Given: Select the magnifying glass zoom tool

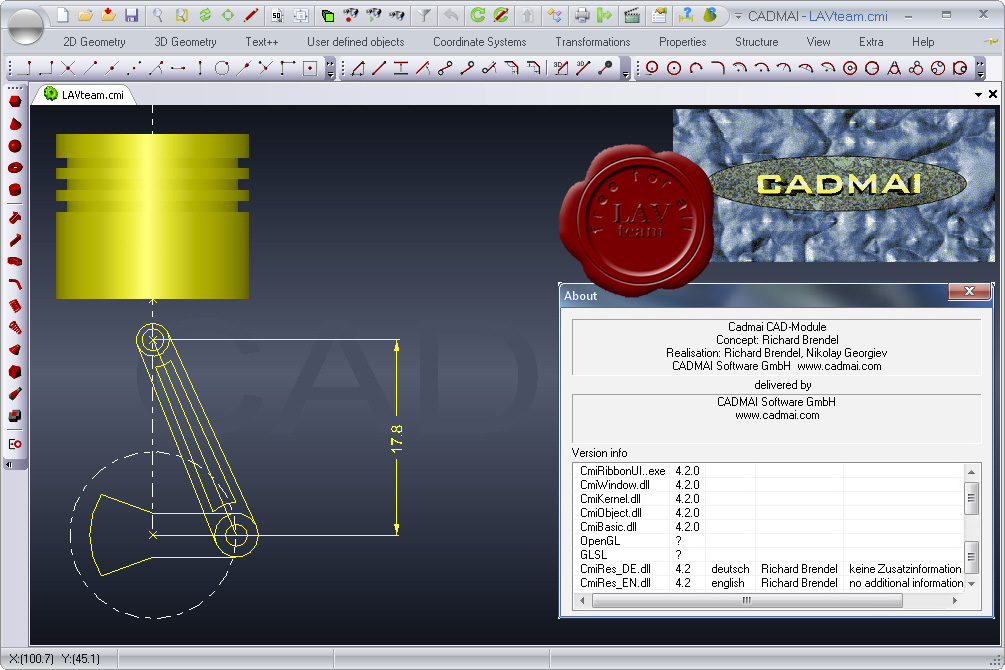Looking at the screenshot, I should click(x=158, y=15).
